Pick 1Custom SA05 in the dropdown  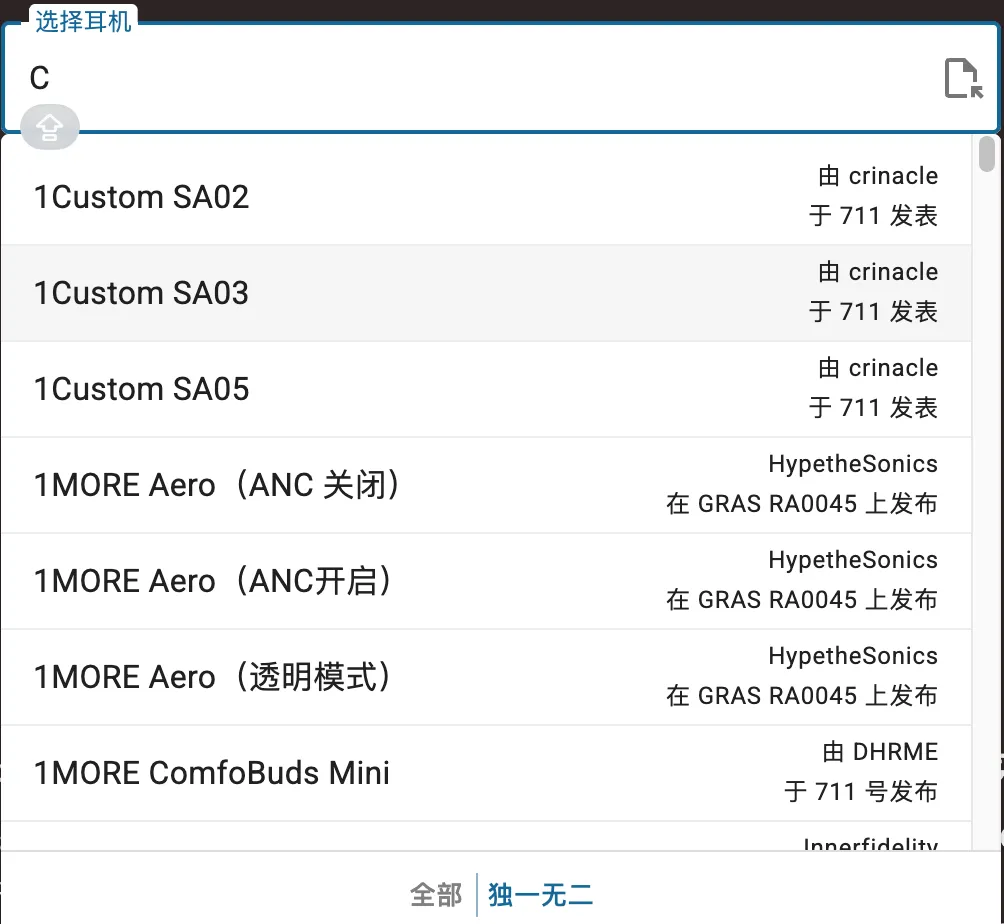point(141,389)
